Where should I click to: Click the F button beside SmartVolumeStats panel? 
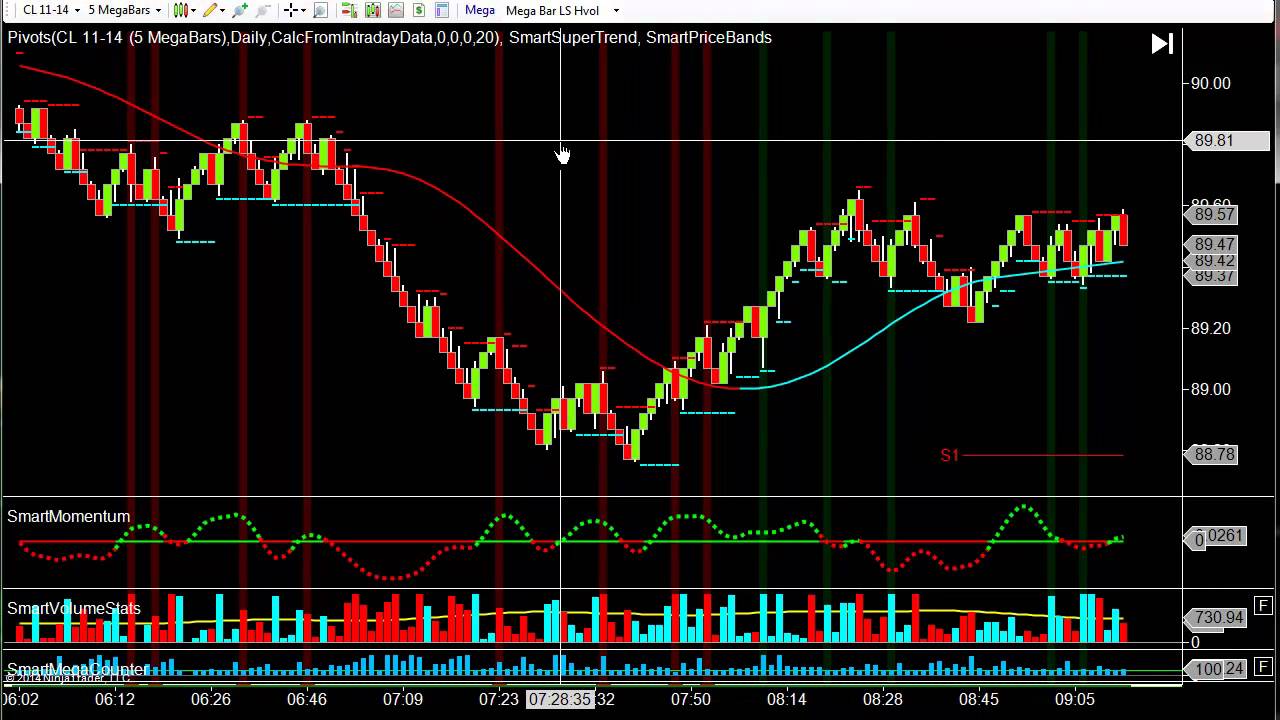click(1263, 605)
